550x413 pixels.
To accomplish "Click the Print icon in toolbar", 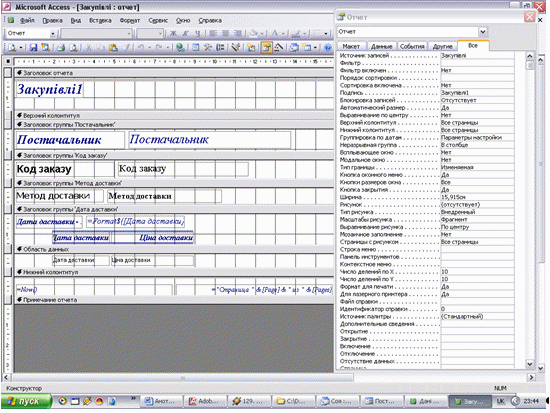I will [61, 47].
